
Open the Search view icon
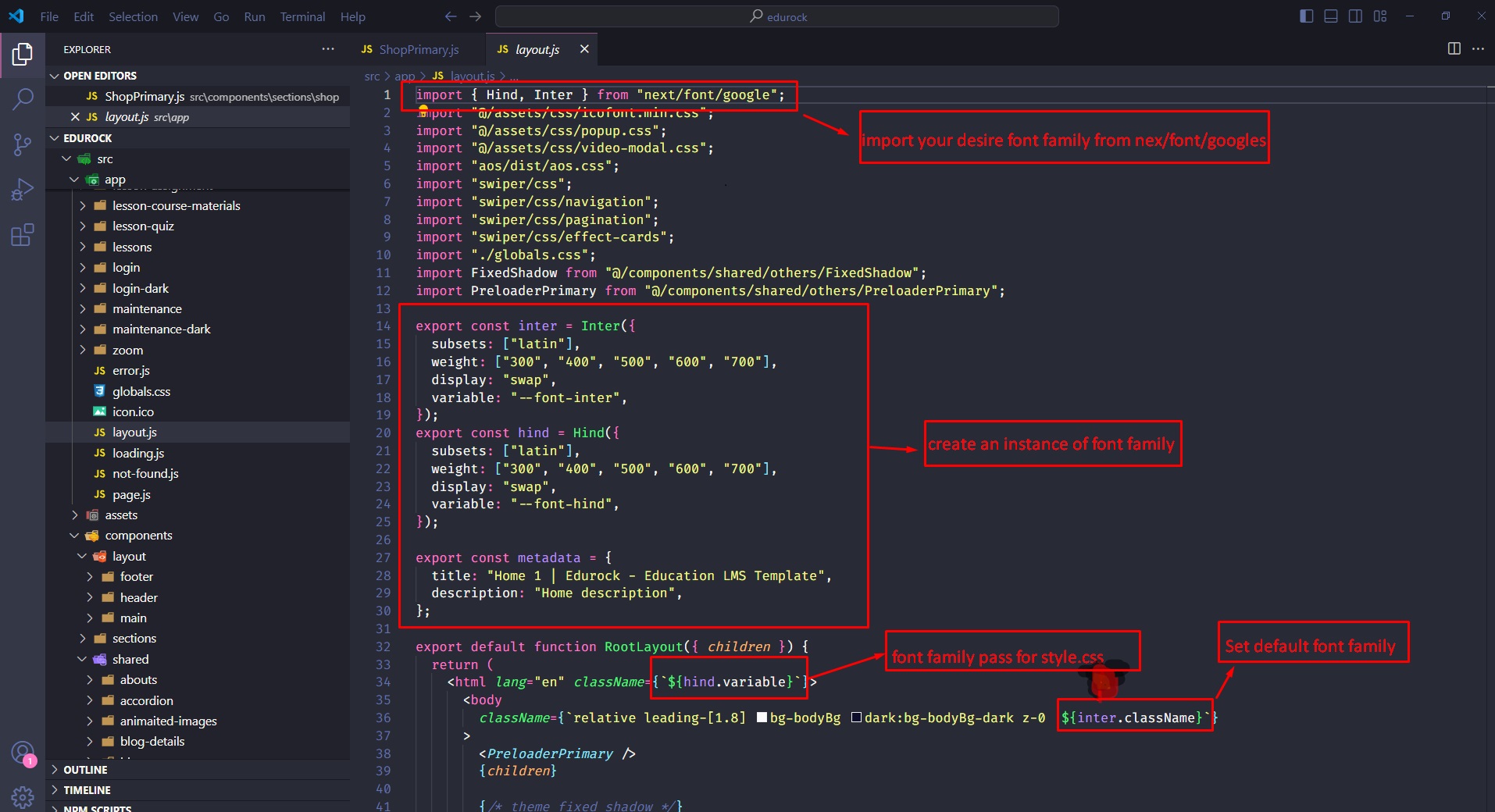tap(23, 99)
